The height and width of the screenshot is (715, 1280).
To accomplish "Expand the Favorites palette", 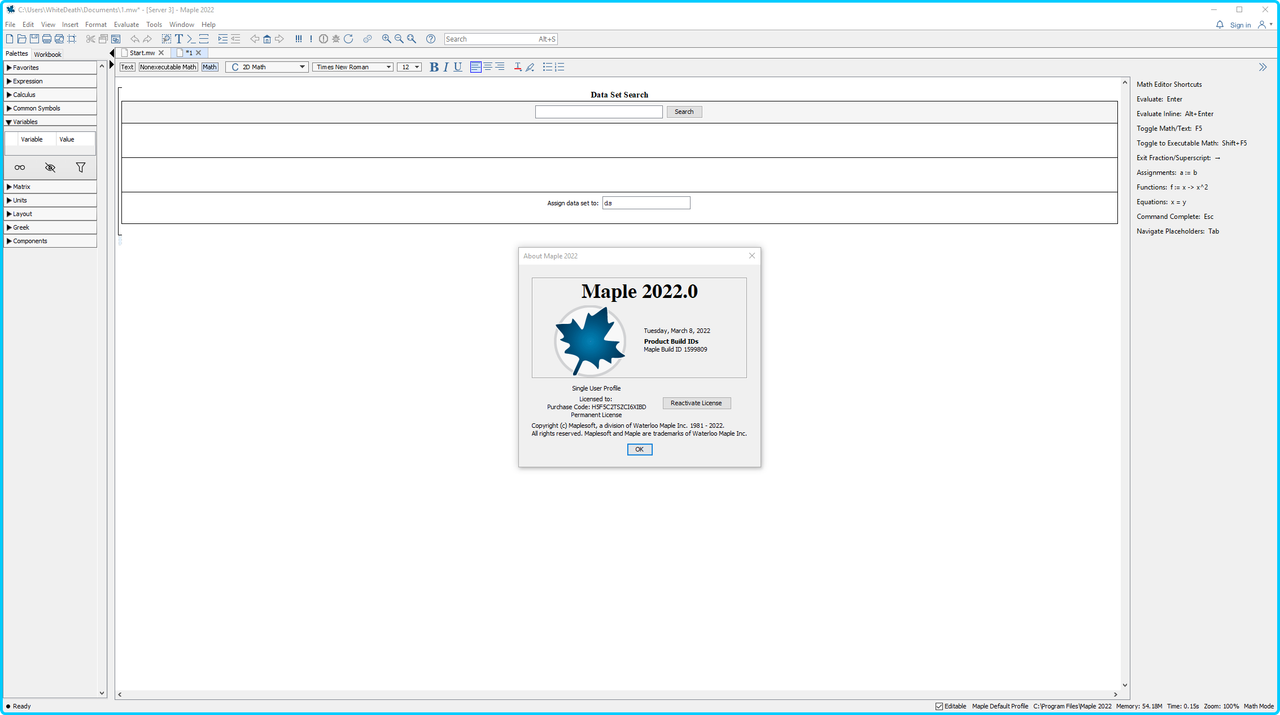I will coord(50,68).
